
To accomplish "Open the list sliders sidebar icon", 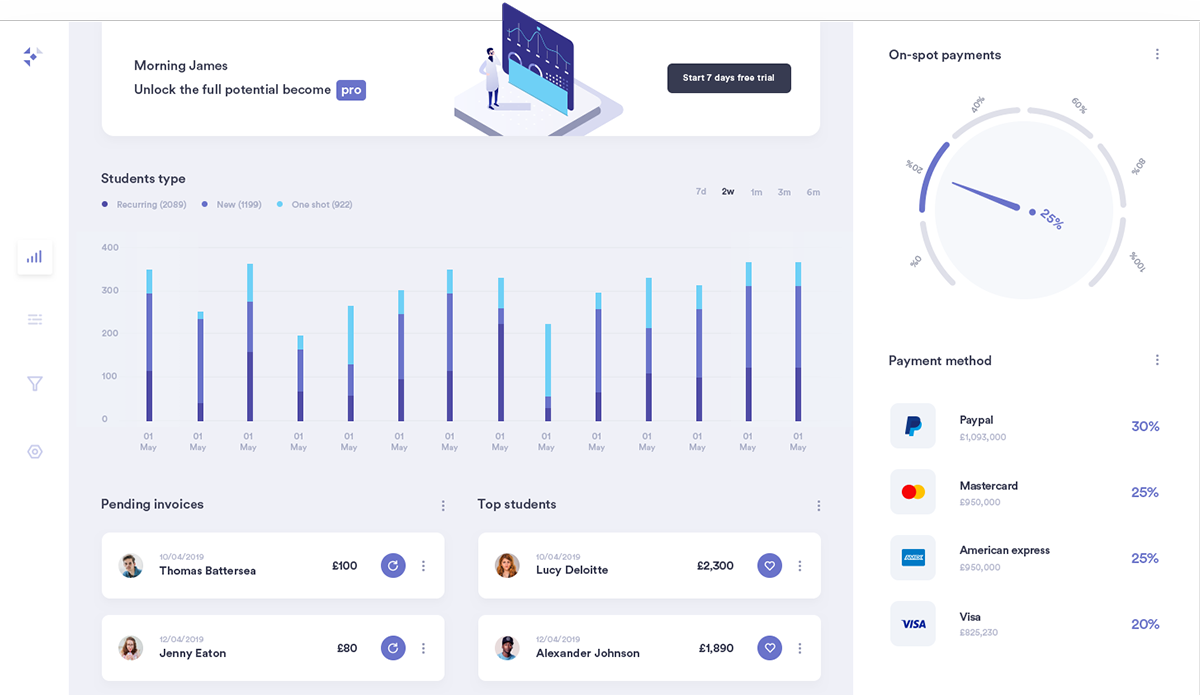I will click(35, 320).
